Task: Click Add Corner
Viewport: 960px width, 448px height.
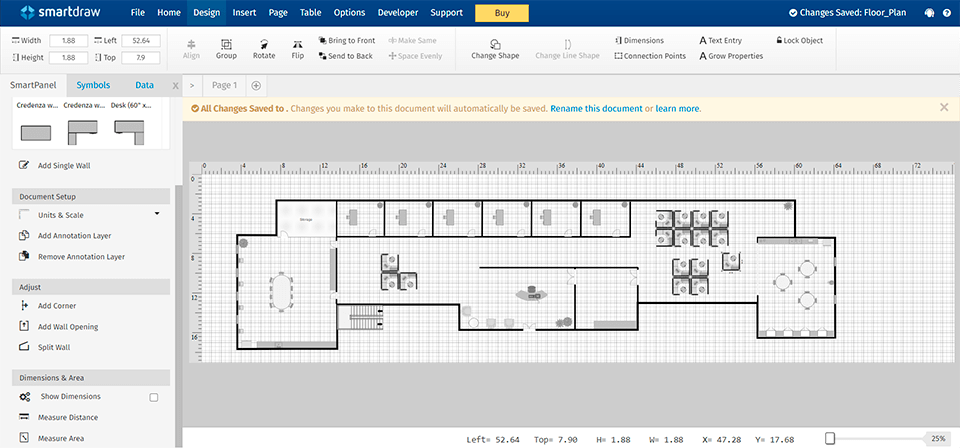Action: (x=48, y=305)
